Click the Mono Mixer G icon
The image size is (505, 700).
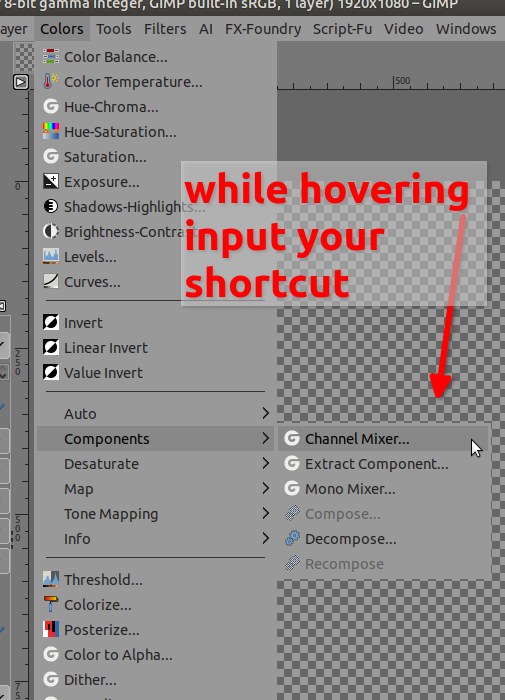292,488
